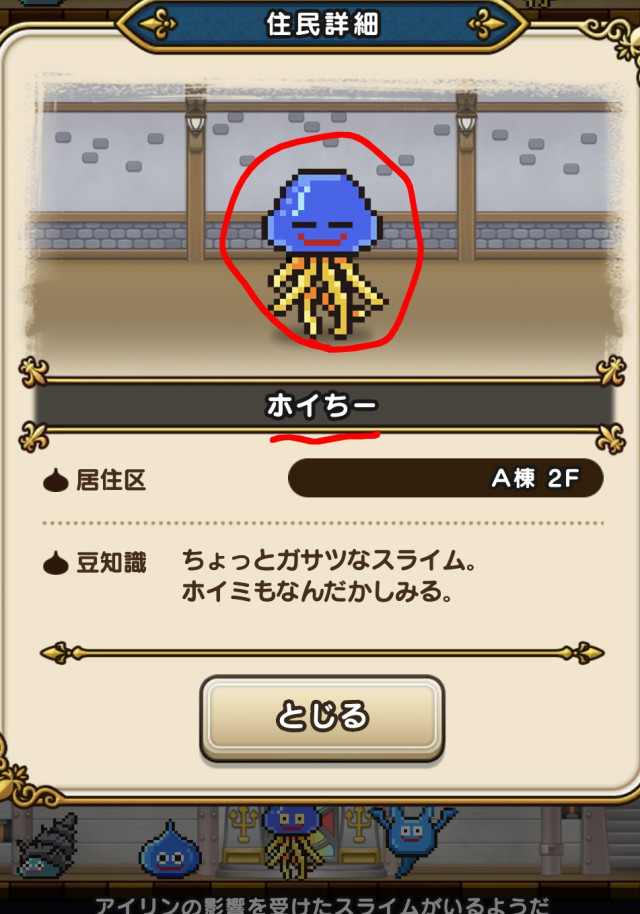Tap the healslime character below dialog
640x914 pixels.
click(291, 841)
